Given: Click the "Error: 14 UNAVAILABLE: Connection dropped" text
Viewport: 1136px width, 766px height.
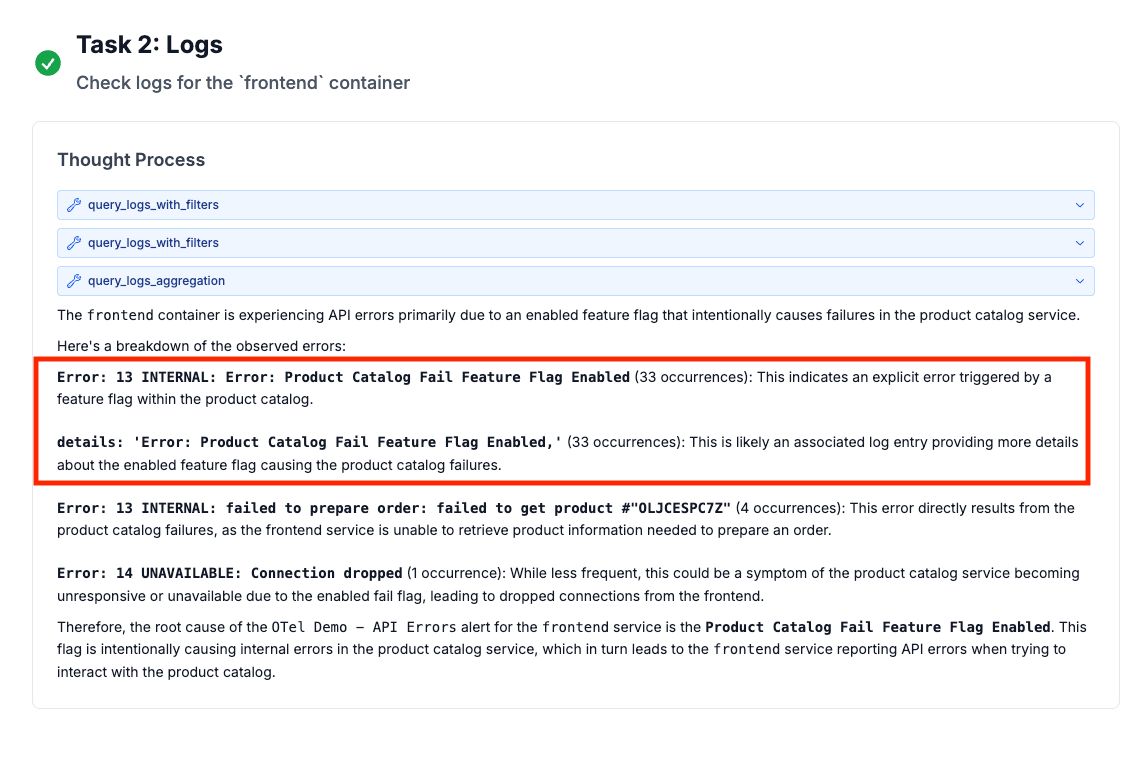Looking at the screenshot, I should pyautogui.click(x=229, y=574).
